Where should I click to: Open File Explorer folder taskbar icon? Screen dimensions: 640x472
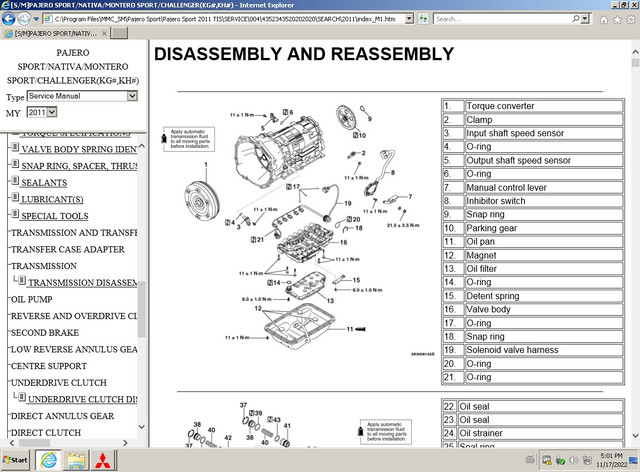76,461
